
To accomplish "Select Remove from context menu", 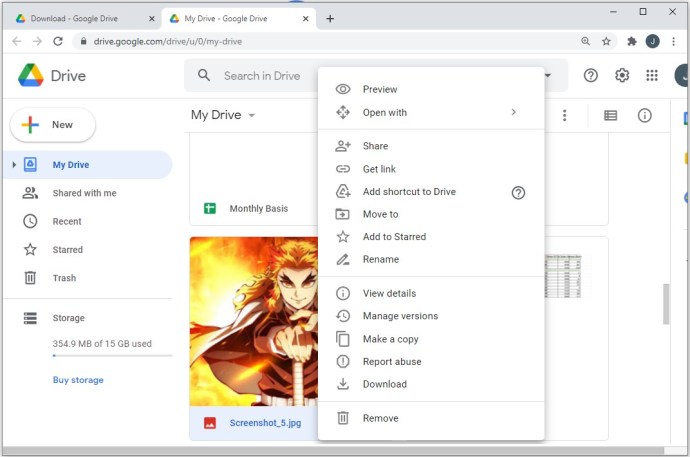I will [x=431, y=418].
